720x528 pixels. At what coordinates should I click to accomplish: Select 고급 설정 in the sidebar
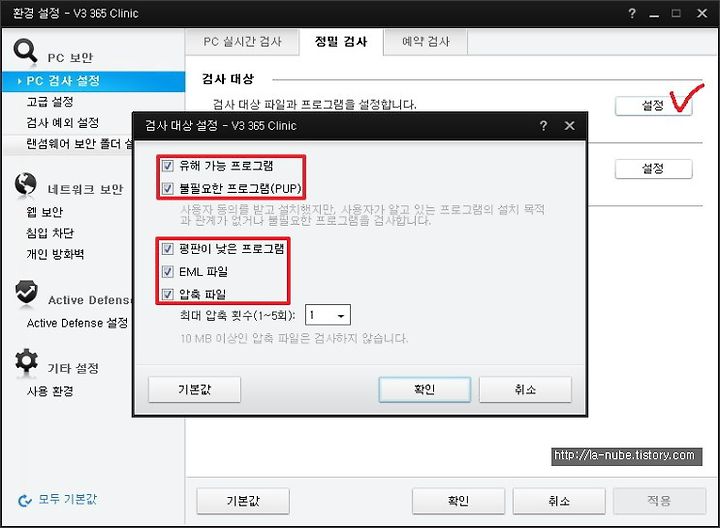pos(50,101)
